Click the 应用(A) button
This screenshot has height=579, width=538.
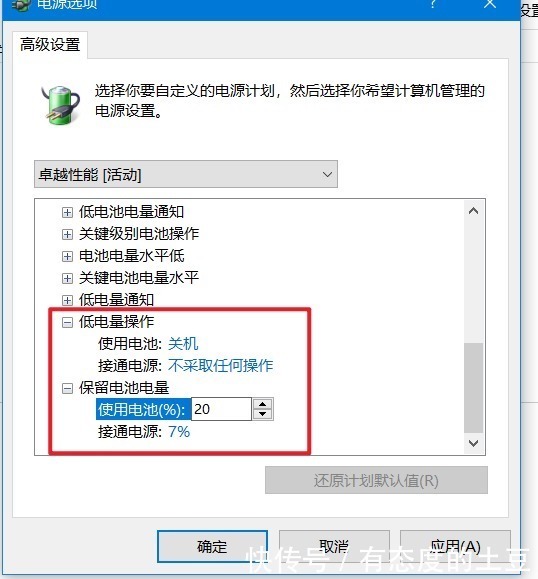[455, 547]
